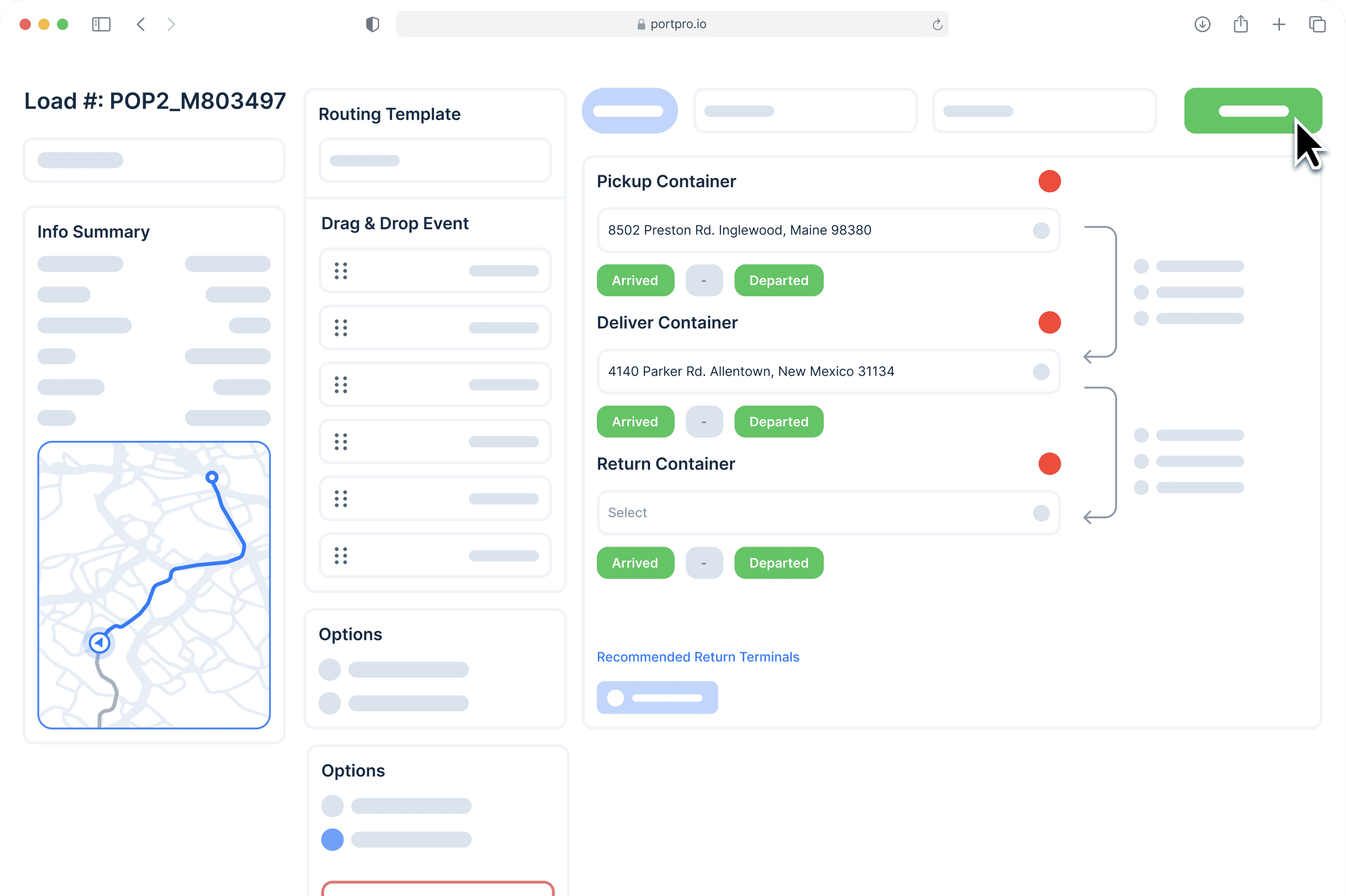This screenshot has width=1346, height=896.
Task: Open the Return Container Select dropdown
Action: [829, 513]
